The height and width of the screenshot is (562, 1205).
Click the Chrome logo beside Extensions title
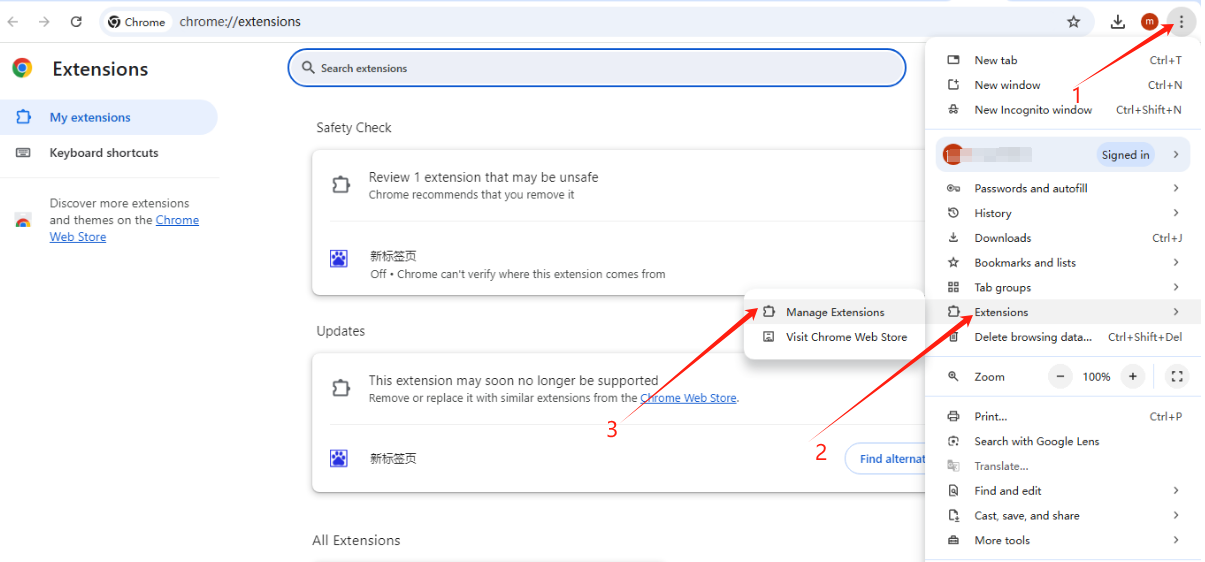[22, 68]
